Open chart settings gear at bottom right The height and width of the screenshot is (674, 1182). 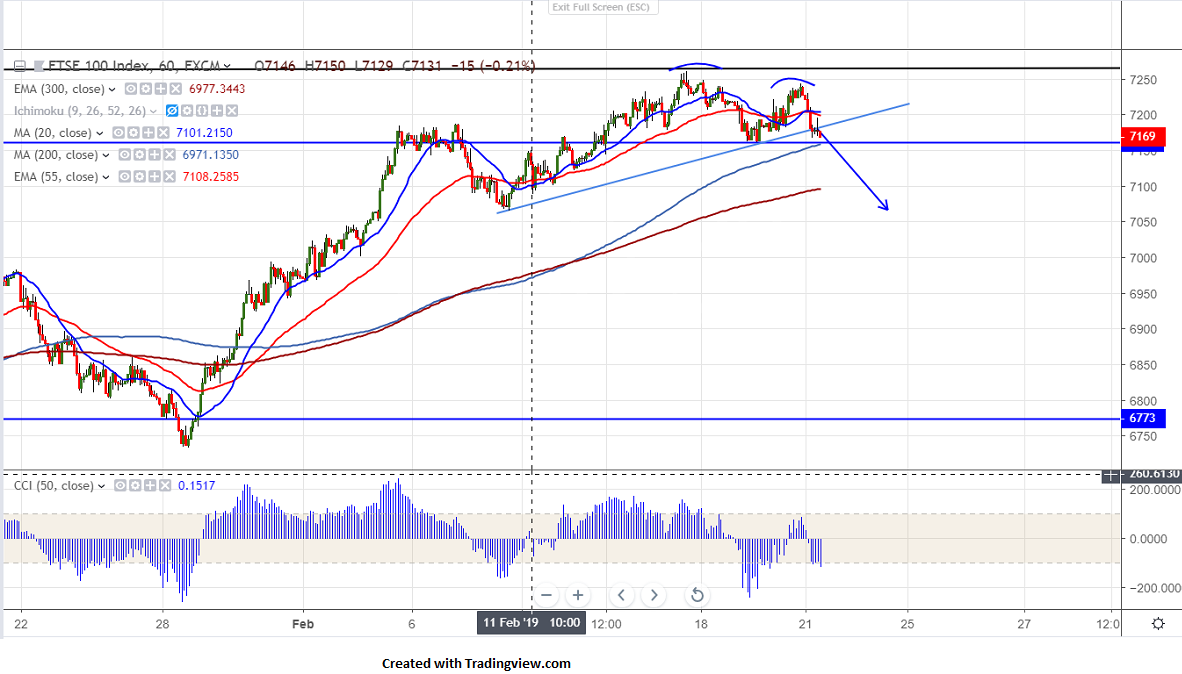click(1158, 623)
